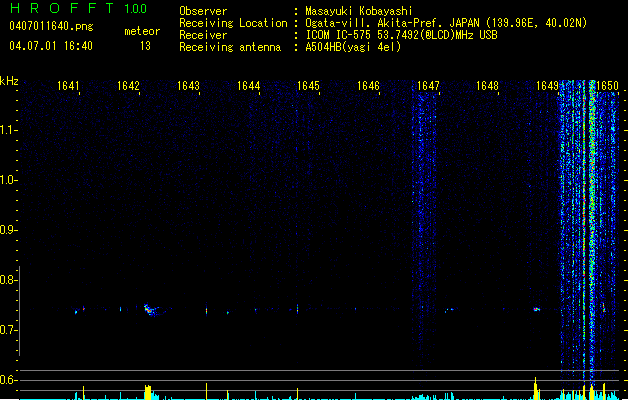Click the antenna A504HB(yagi 4el) text
This screenshot has height=400, width=629.
pyautogui.click(x=353, y=47)
